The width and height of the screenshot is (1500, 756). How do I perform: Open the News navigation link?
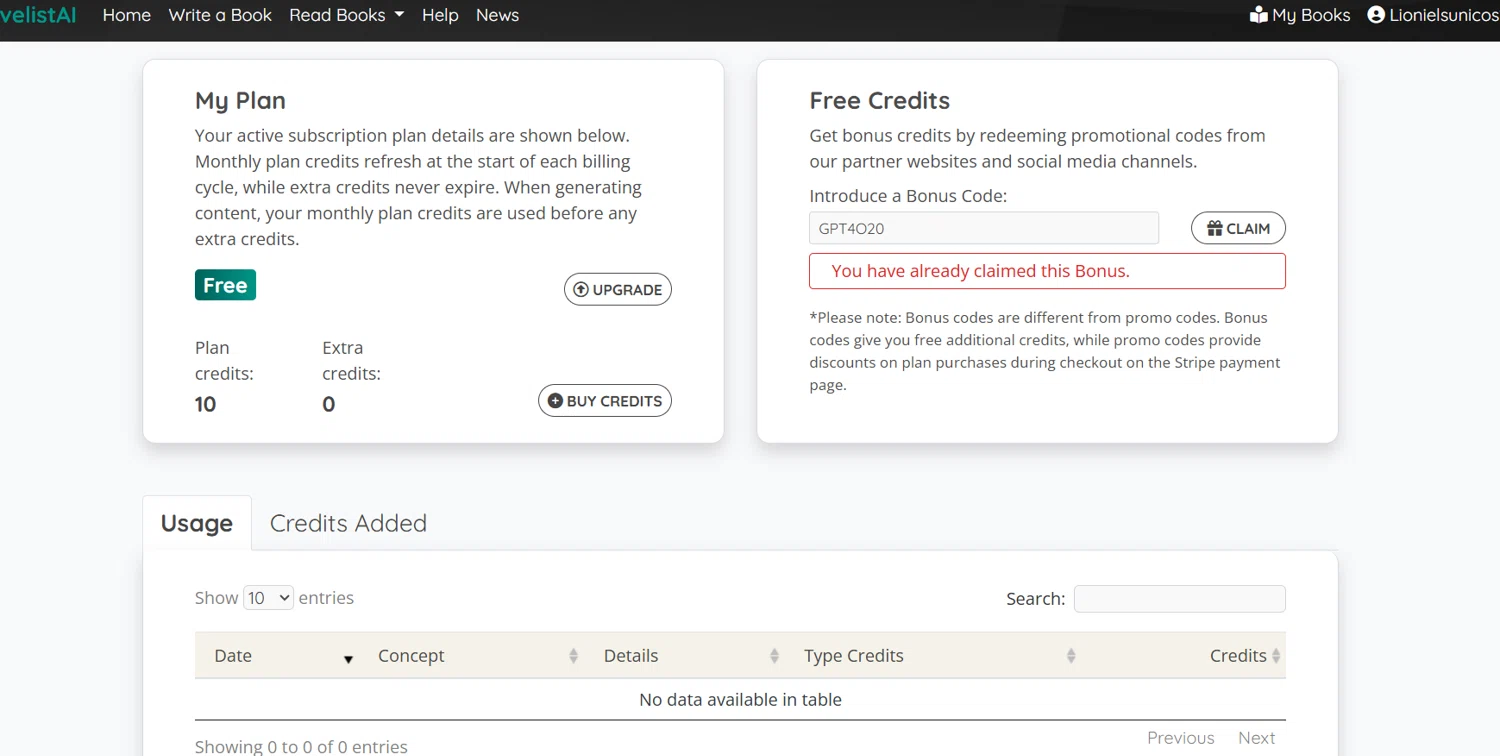click(497, 15)
